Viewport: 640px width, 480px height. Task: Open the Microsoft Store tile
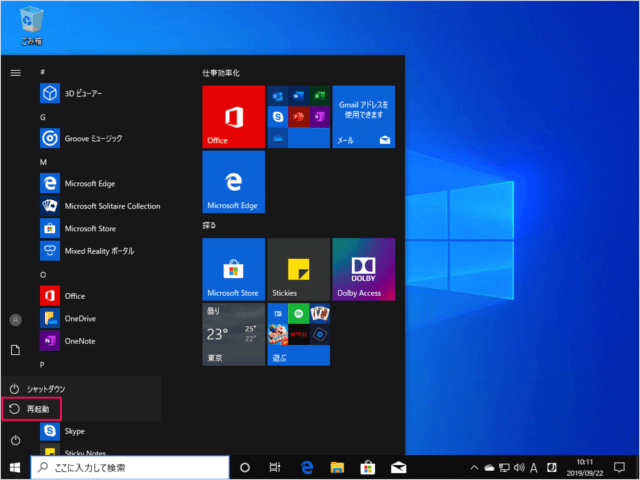[233, 268]
